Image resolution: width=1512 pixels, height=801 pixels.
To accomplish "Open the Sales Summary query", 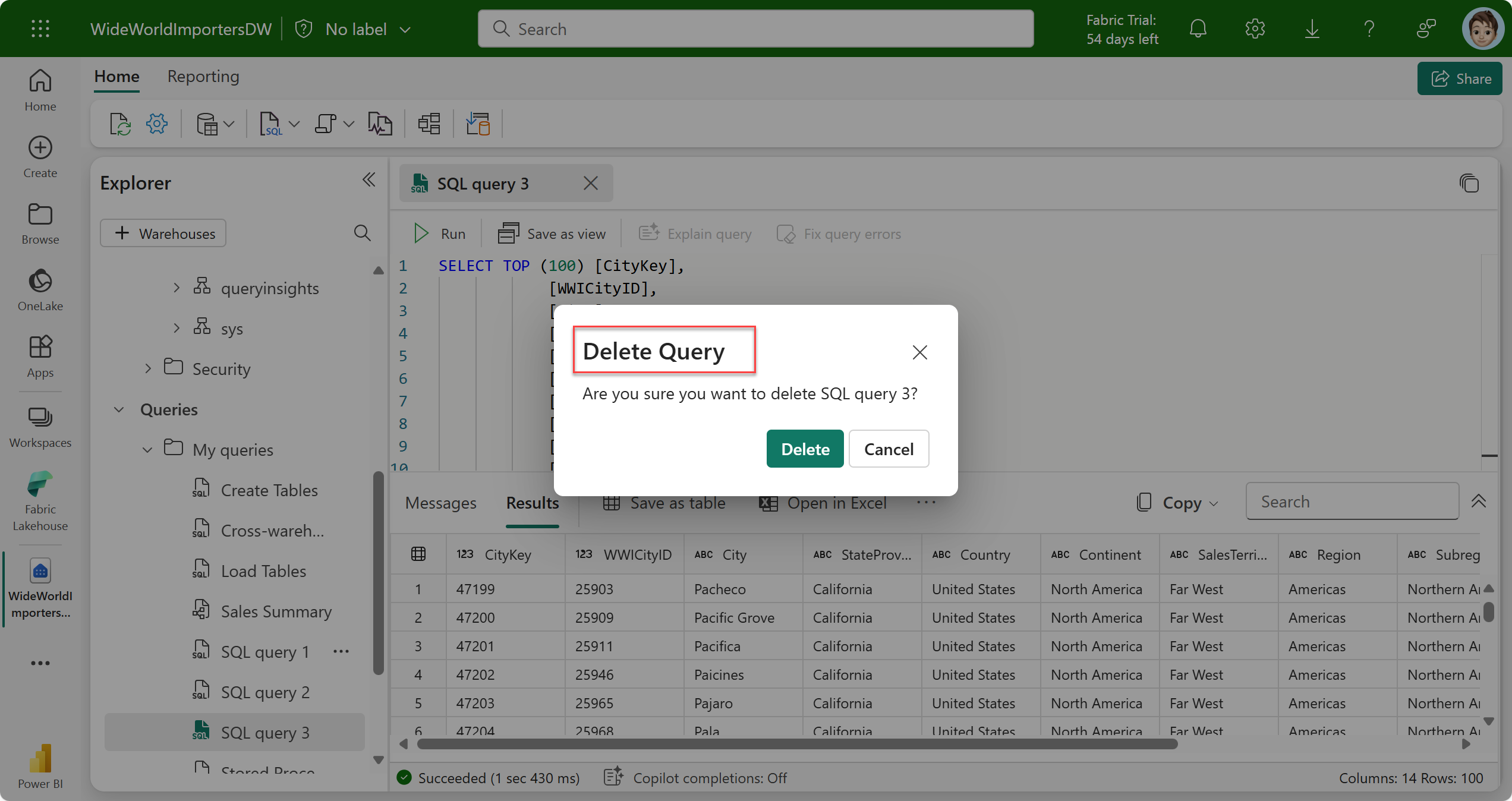I will pos(262,611).
